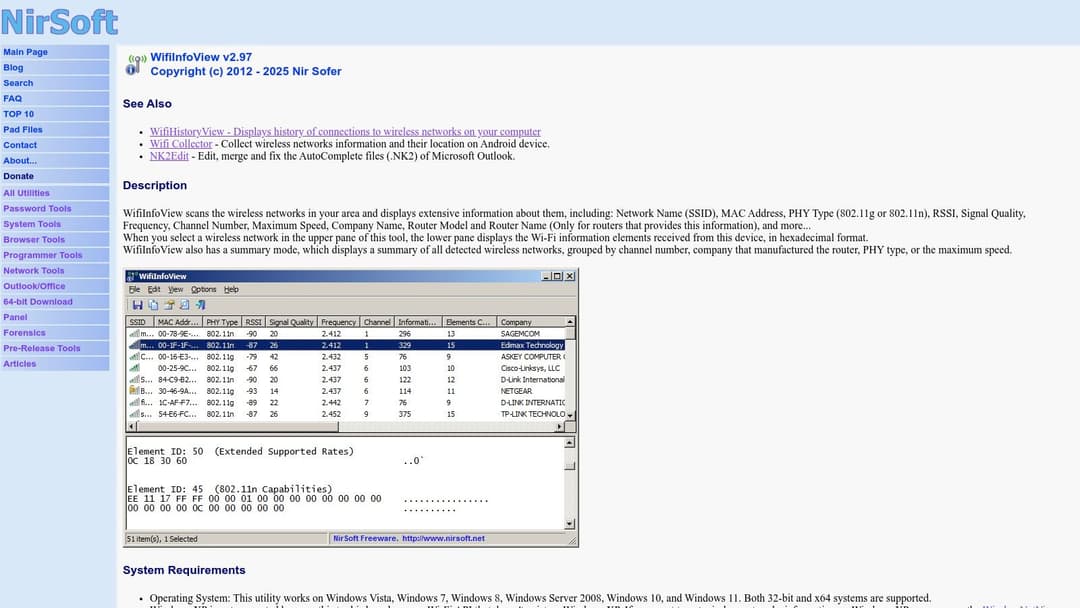This screenshot has width=1080, height=608.
Task: Click the signal icon of the TP-LINK row
Action: [x=134, y=415]
